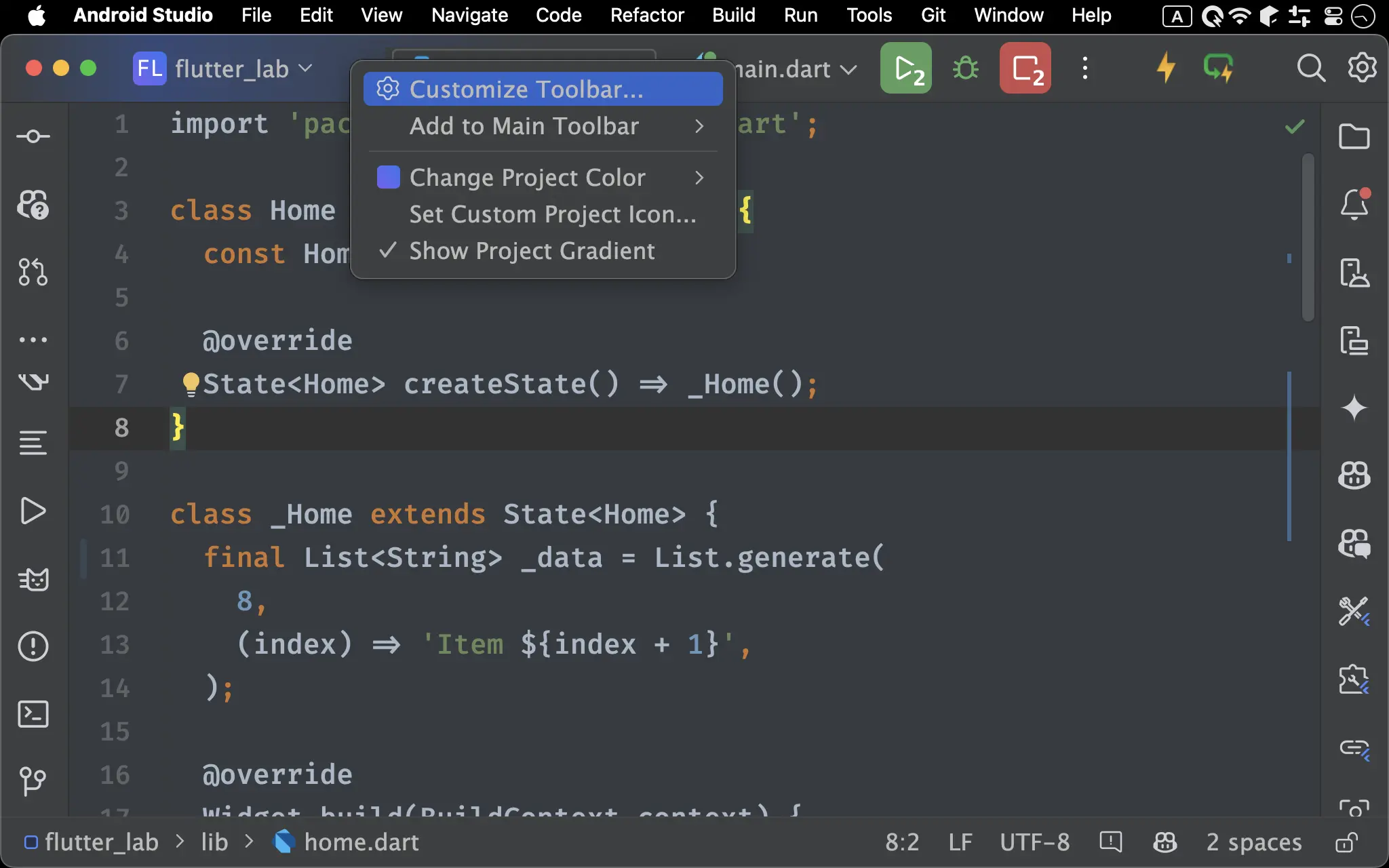Open the Navigate menu
Image resolution: width=1389 pixels, height=868 pixels.
(x=469, y=15)
